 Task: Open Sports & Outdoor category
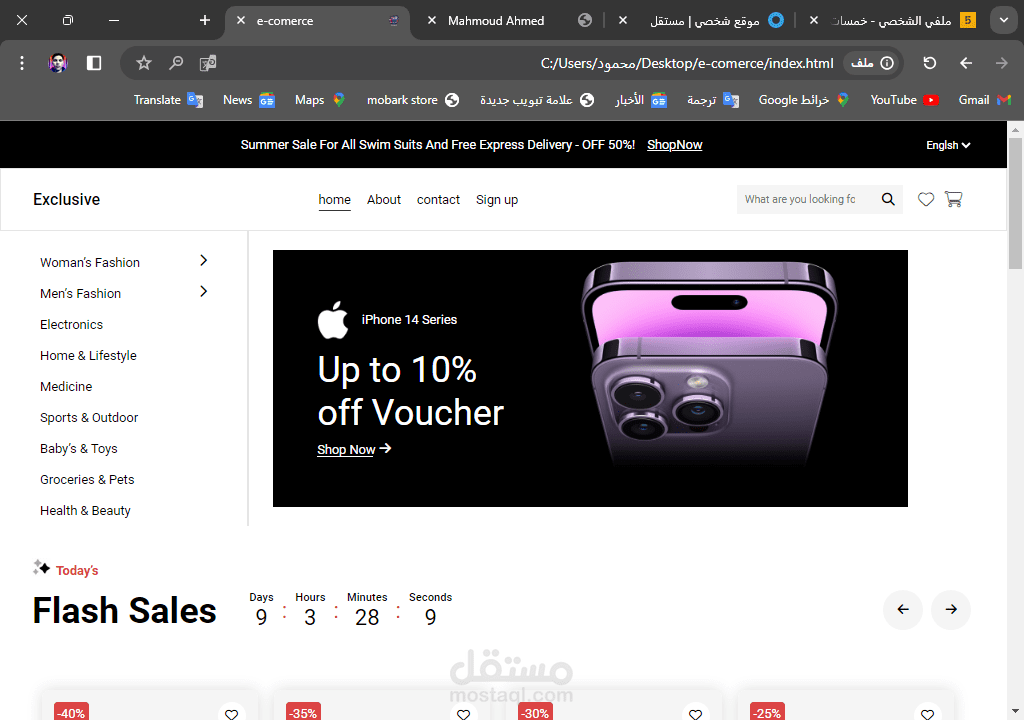click(x=89, y=417)
